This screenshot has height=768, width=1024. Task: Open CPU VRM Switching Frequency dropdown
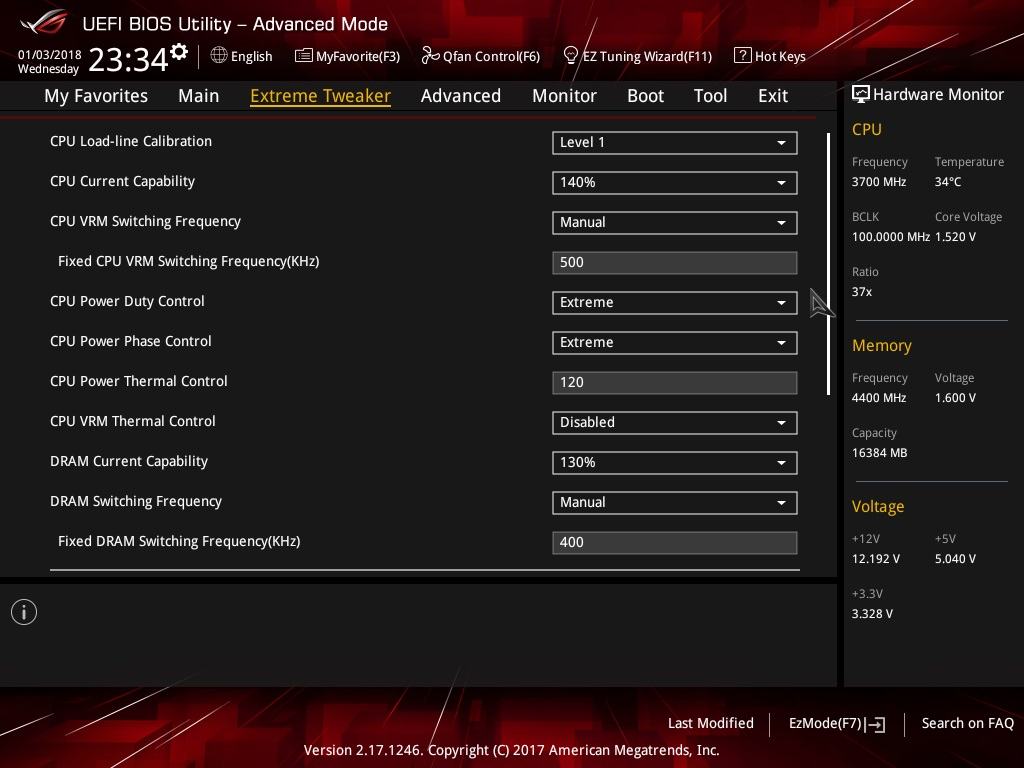pyautogui.click(x=675, y=222)
